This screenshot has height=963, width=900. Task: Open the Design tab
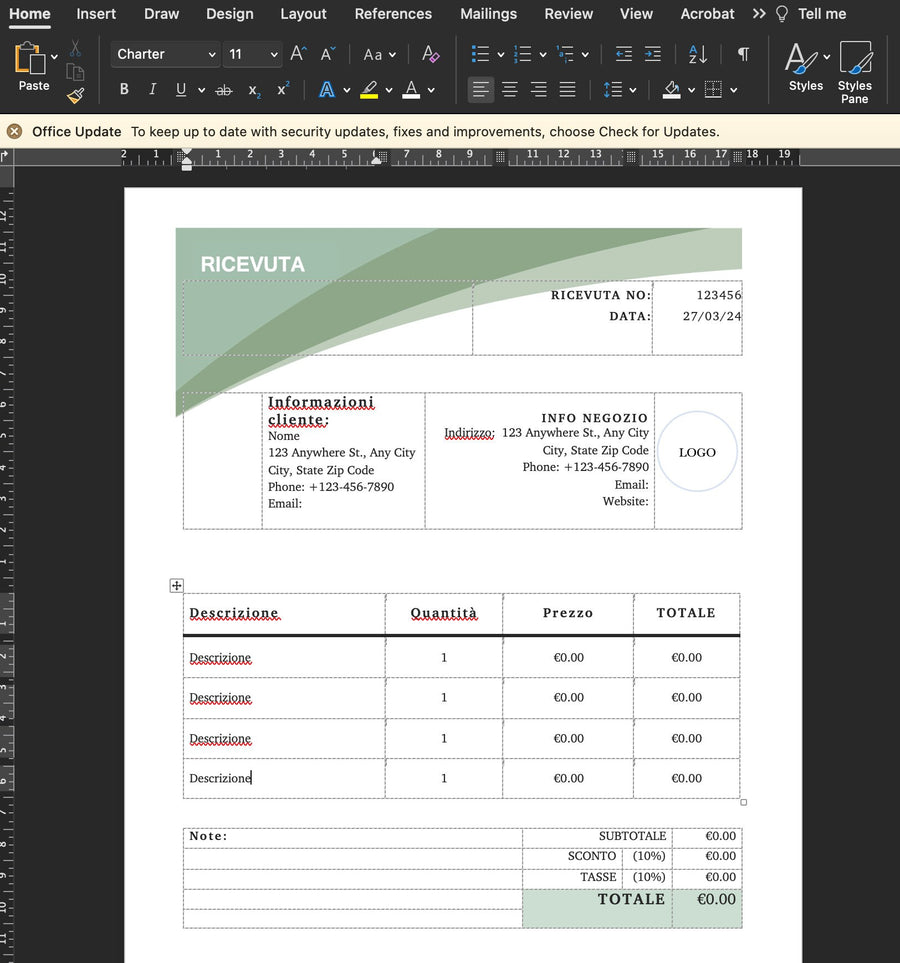[230, 14]
